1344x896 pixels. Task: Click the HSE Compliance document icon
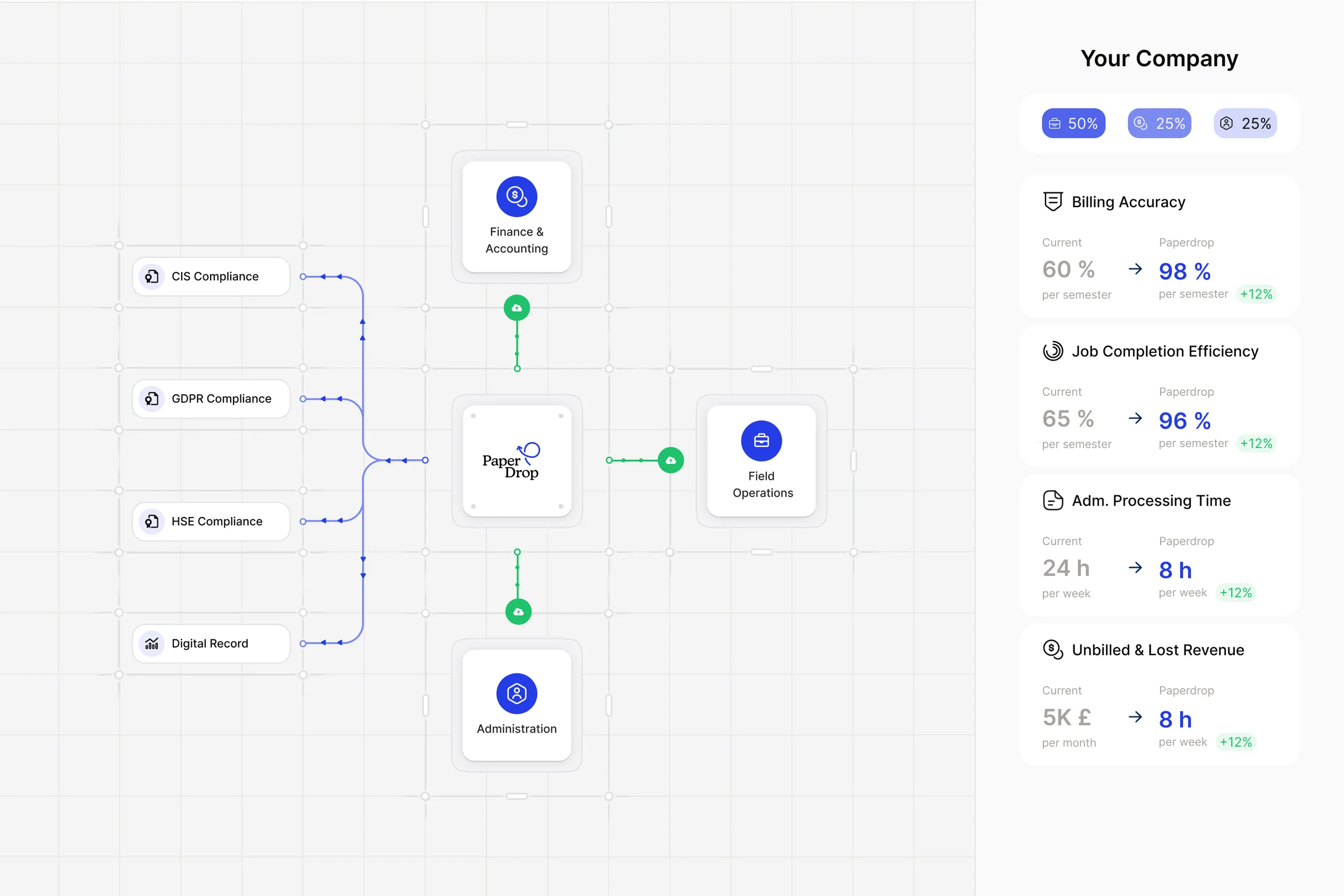click(x=151, y=521)
